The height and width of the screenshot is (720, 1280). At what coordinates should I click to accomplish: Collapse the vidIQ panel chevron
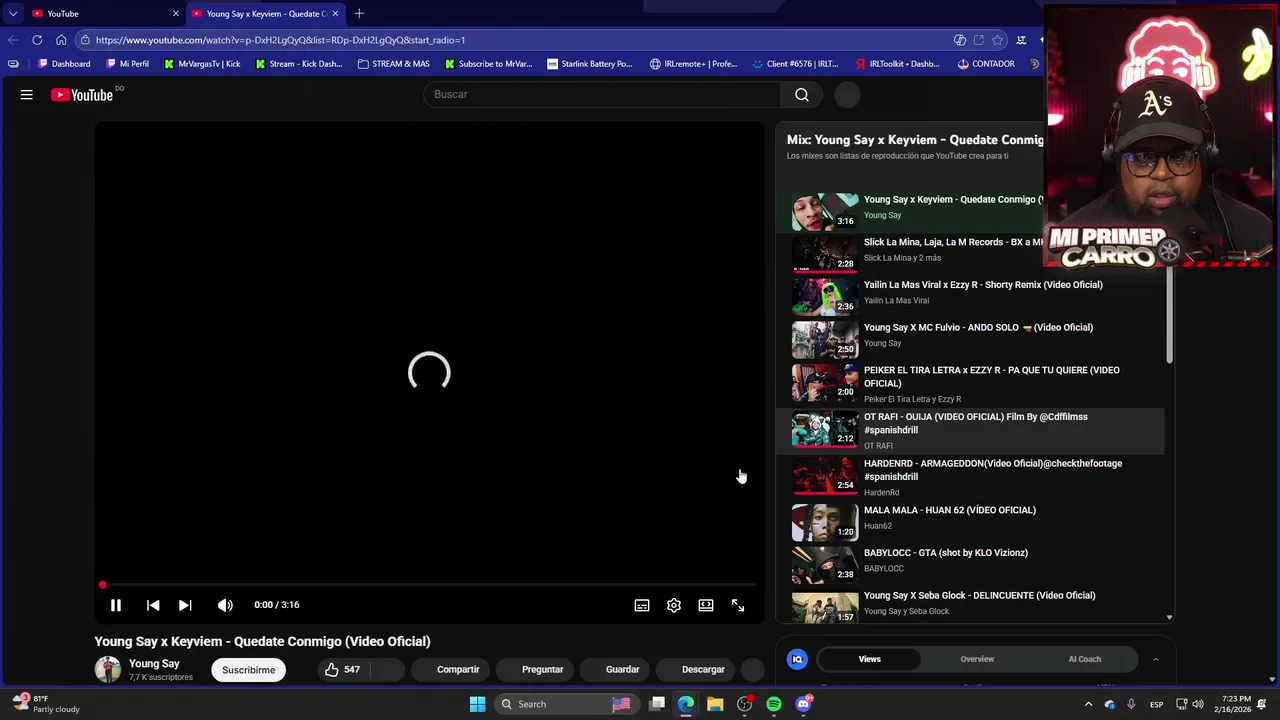[1155, 659]
